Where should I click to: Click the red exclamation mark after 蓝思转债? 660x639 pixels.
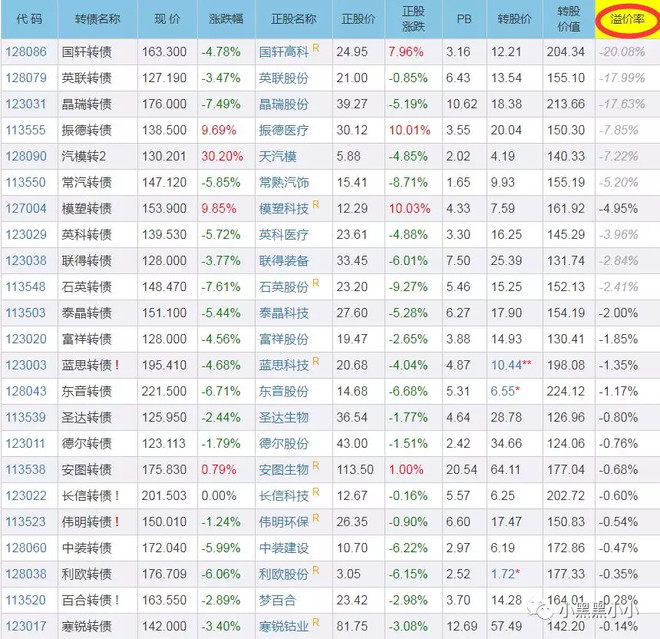tap(117, 365)
